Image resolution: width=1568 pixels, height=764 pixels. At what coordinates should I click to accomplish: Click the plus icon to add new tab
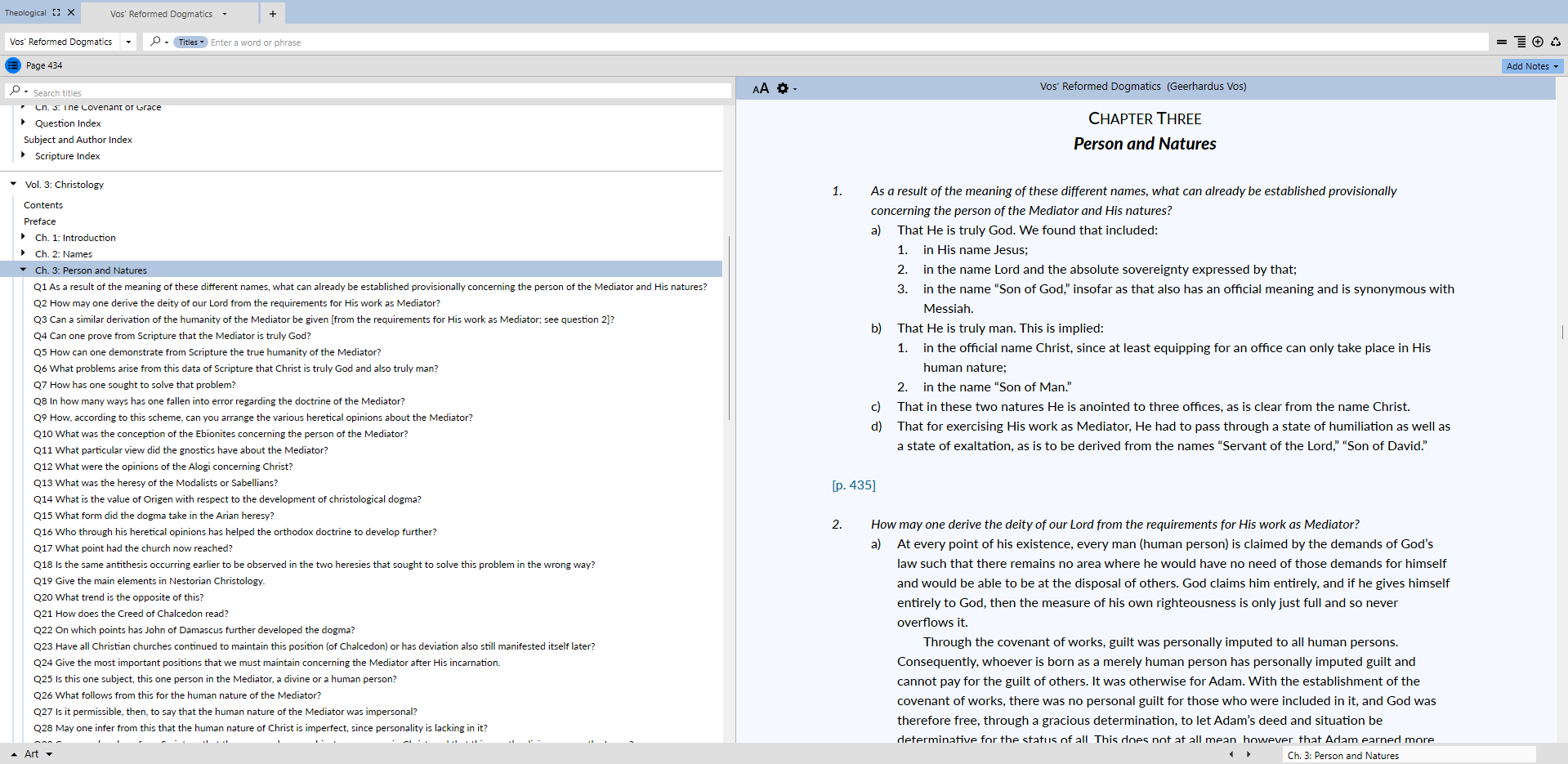(x=273, y=14)
